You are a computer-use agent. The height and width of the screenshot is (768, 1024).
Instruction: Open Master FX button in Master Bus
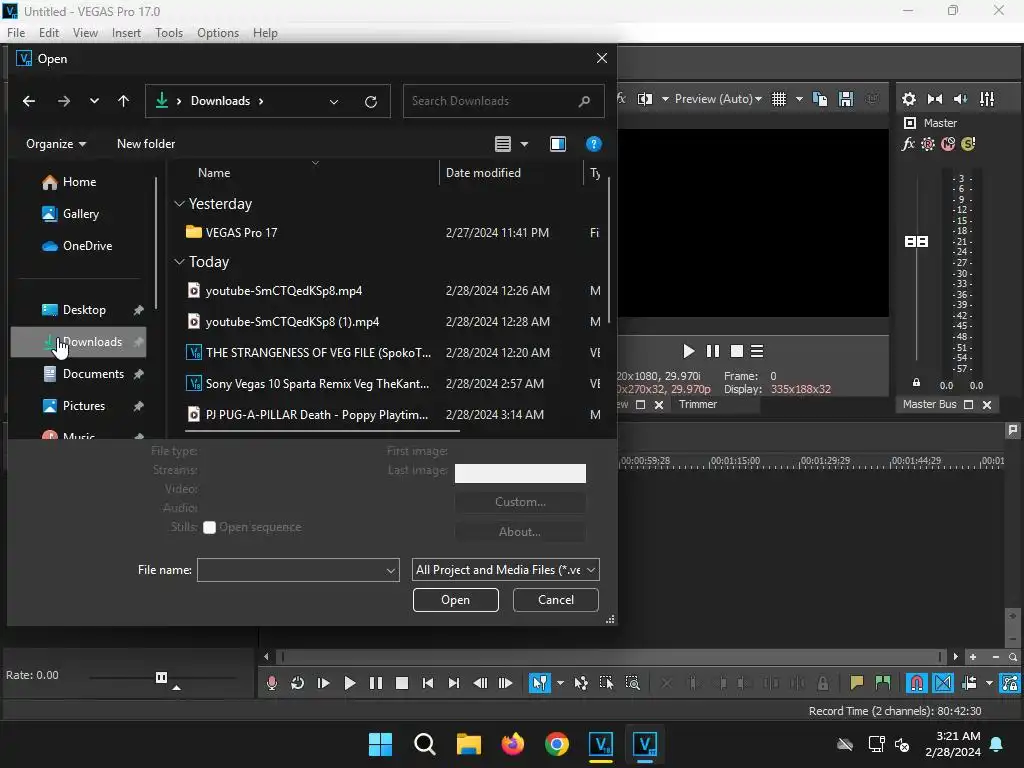[x=908, y=144]
